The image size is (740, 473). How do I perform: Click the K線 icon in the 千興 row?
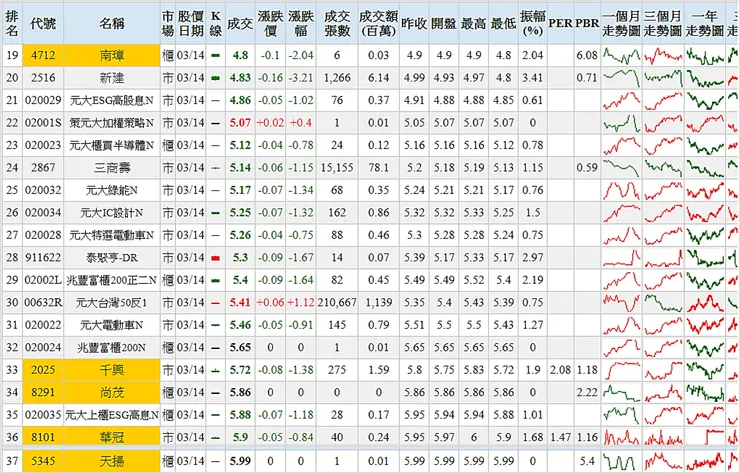(216, 371)
